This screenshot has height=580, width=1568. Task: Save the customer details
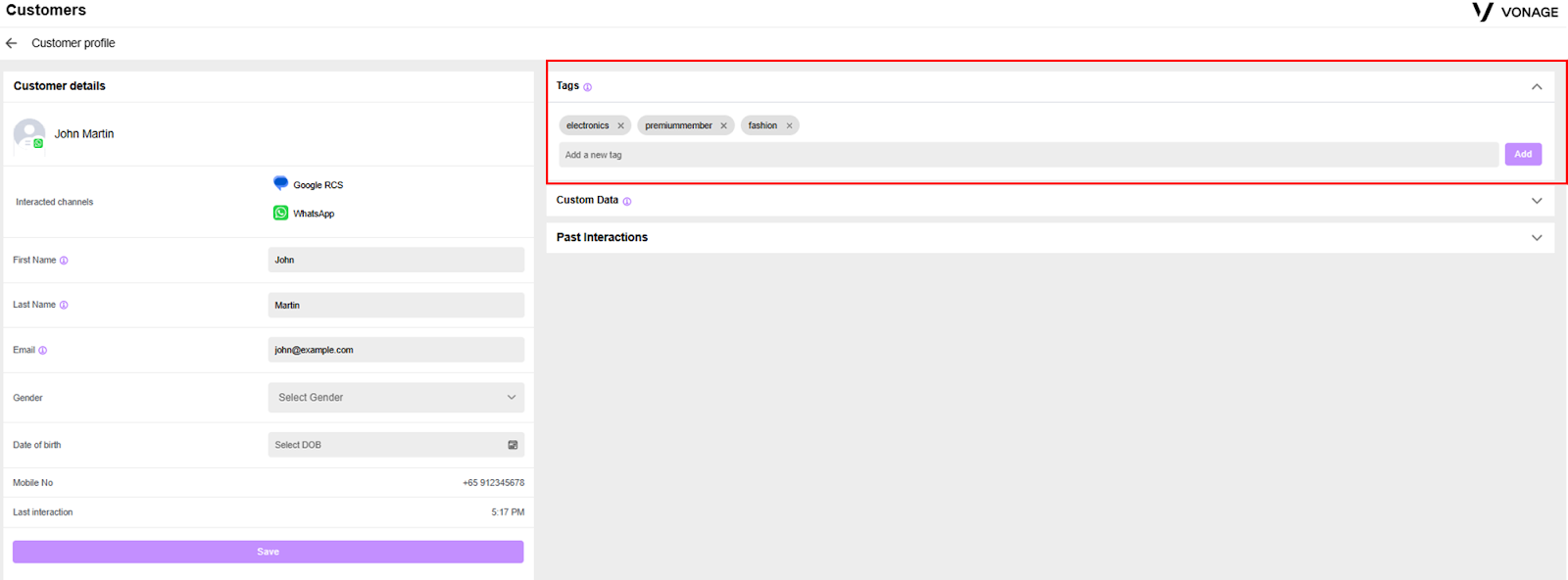[x=268, y=552]
